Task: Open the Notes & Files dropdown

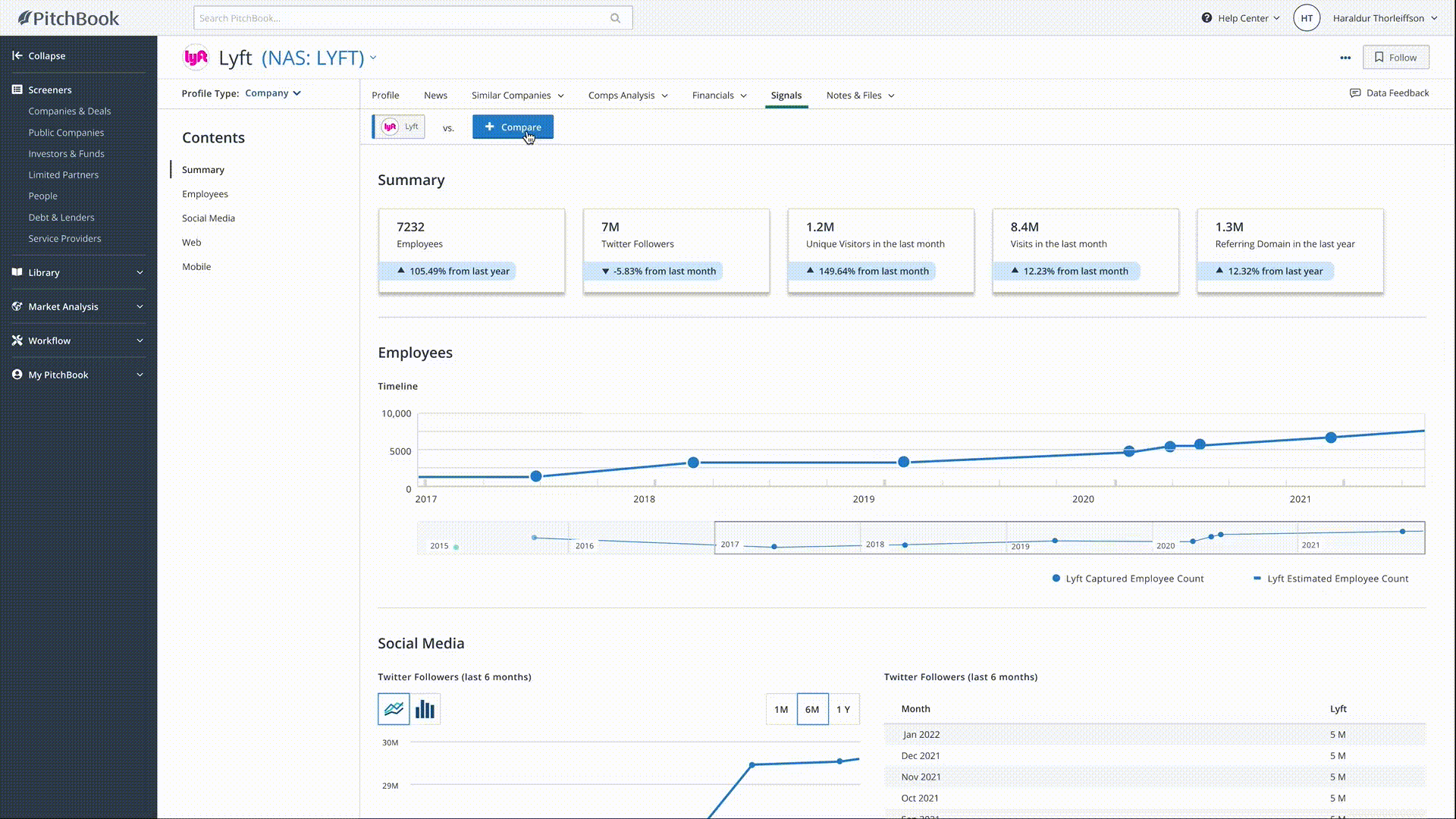Action: click(861, 96)
